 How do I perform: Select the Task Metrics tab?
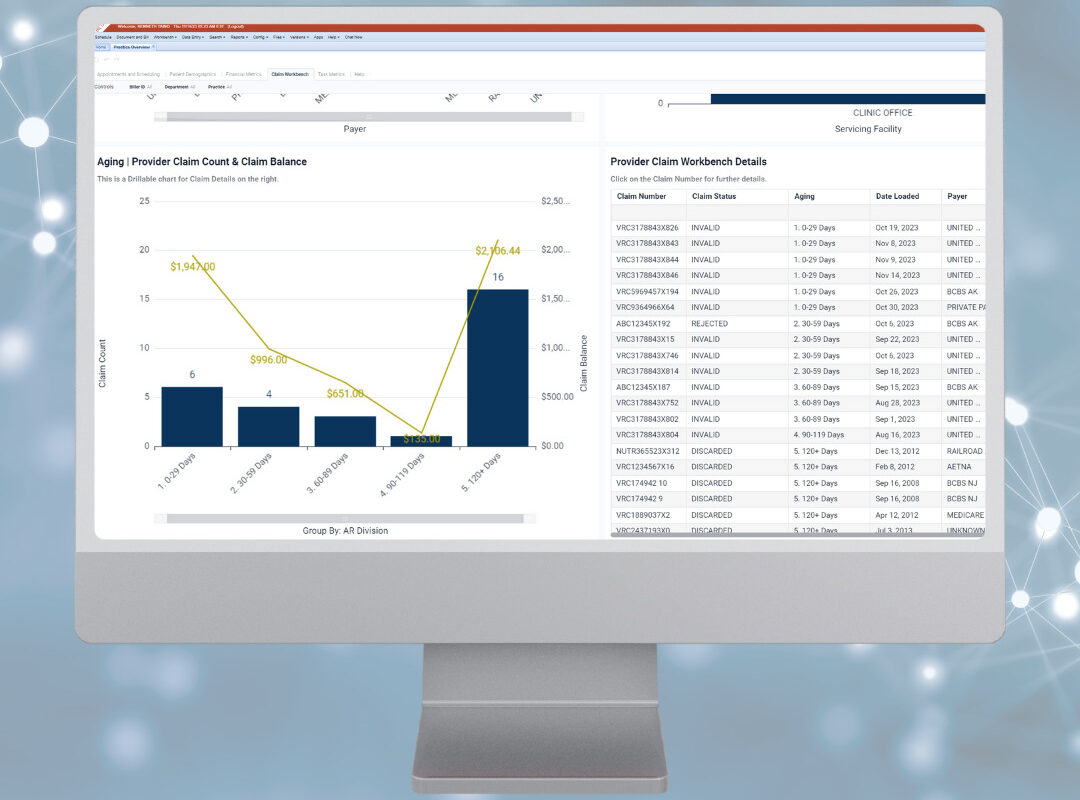[331, 74]
